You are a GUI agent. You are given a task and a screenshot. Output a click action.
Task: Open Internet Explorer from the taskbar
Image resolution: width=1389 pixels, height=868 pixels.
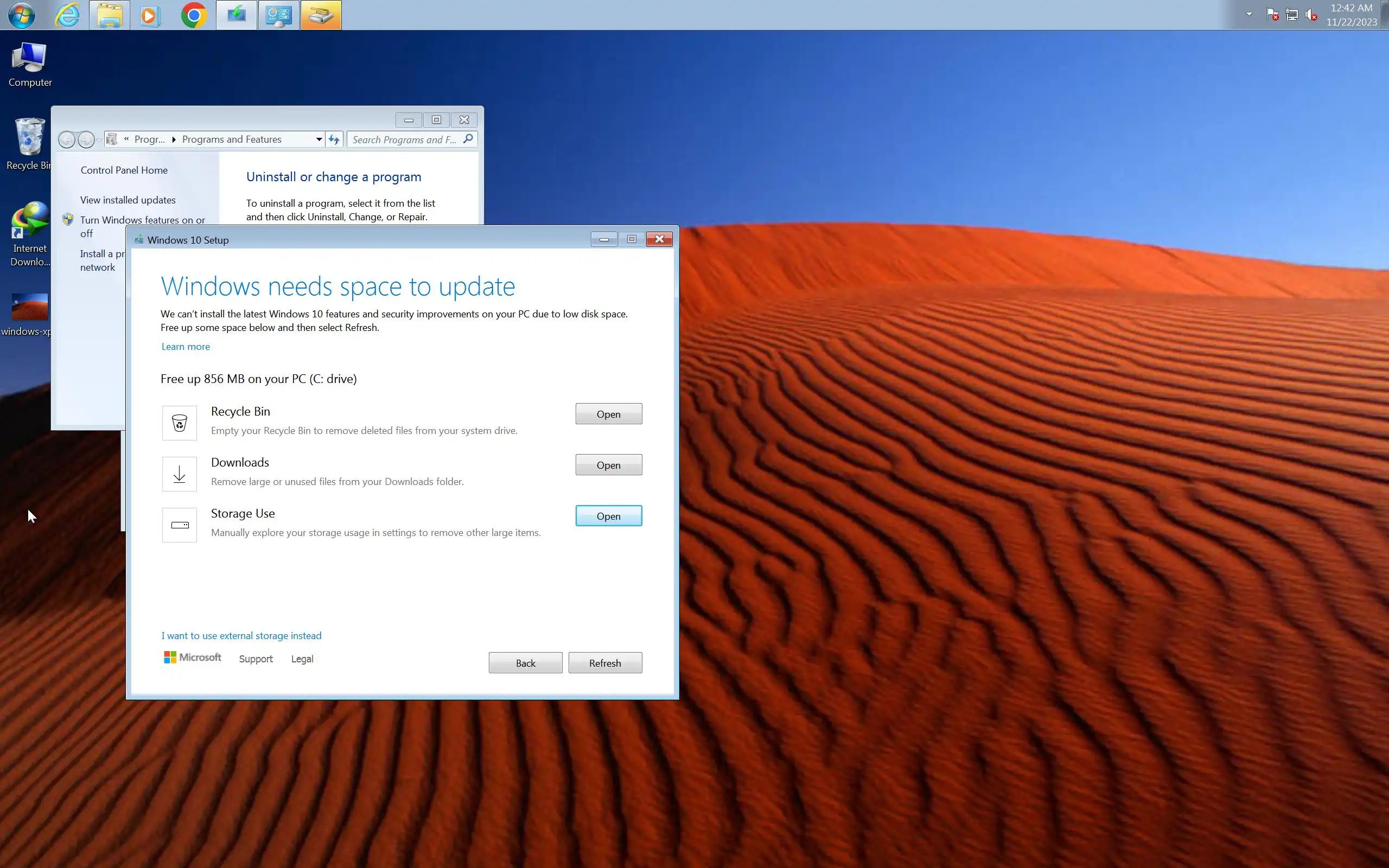click(x=67, y=15)
